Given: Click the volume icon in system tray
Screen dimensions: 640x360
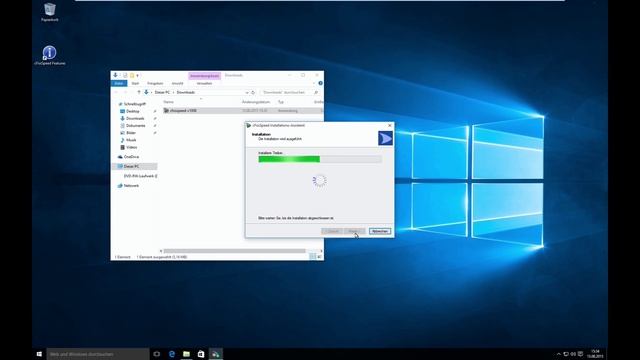Looking at the screenshot, I should (x=573, y=354).
